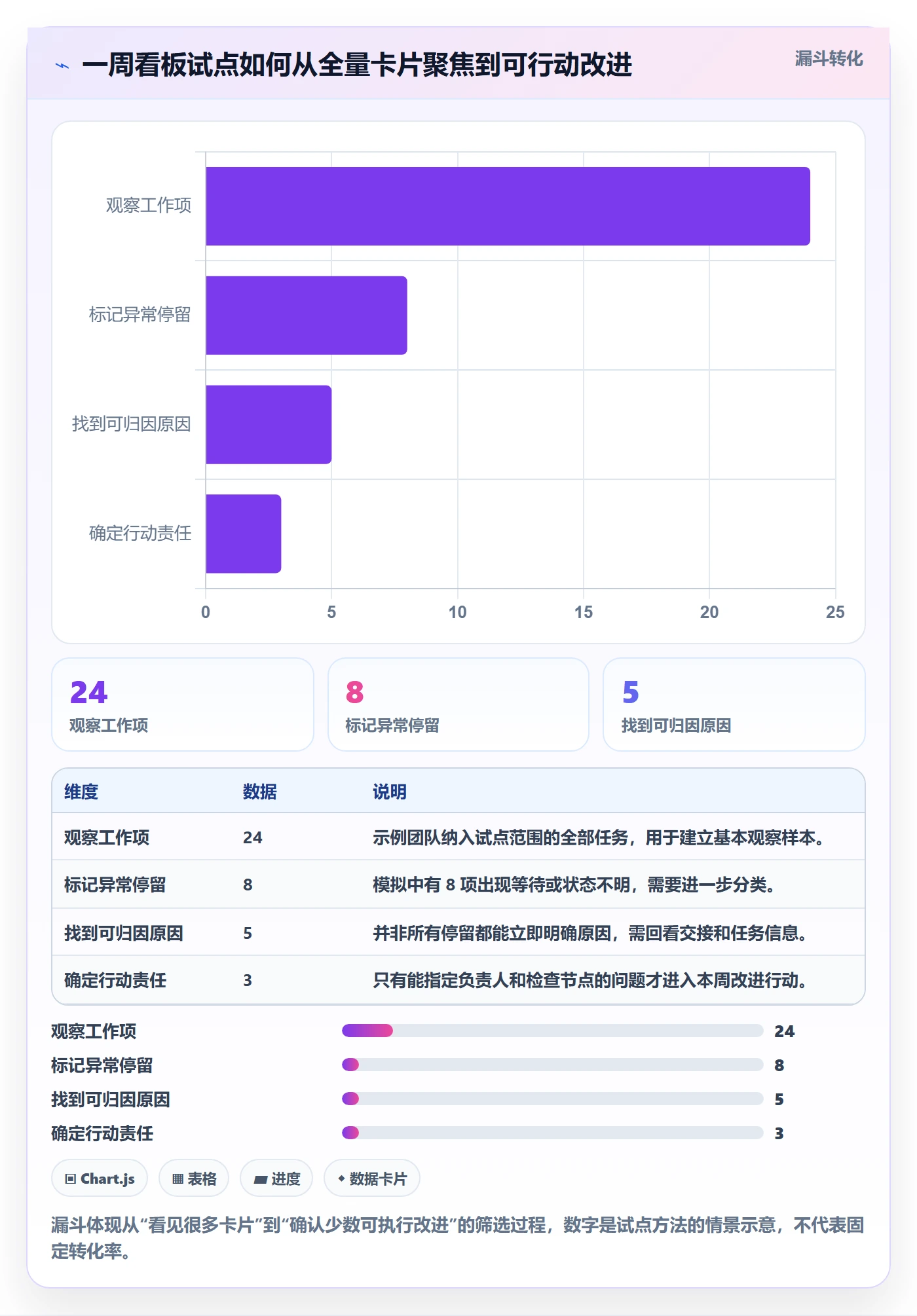Click the 进度 chip
Screen dimensions: 917x1316
276,1179
